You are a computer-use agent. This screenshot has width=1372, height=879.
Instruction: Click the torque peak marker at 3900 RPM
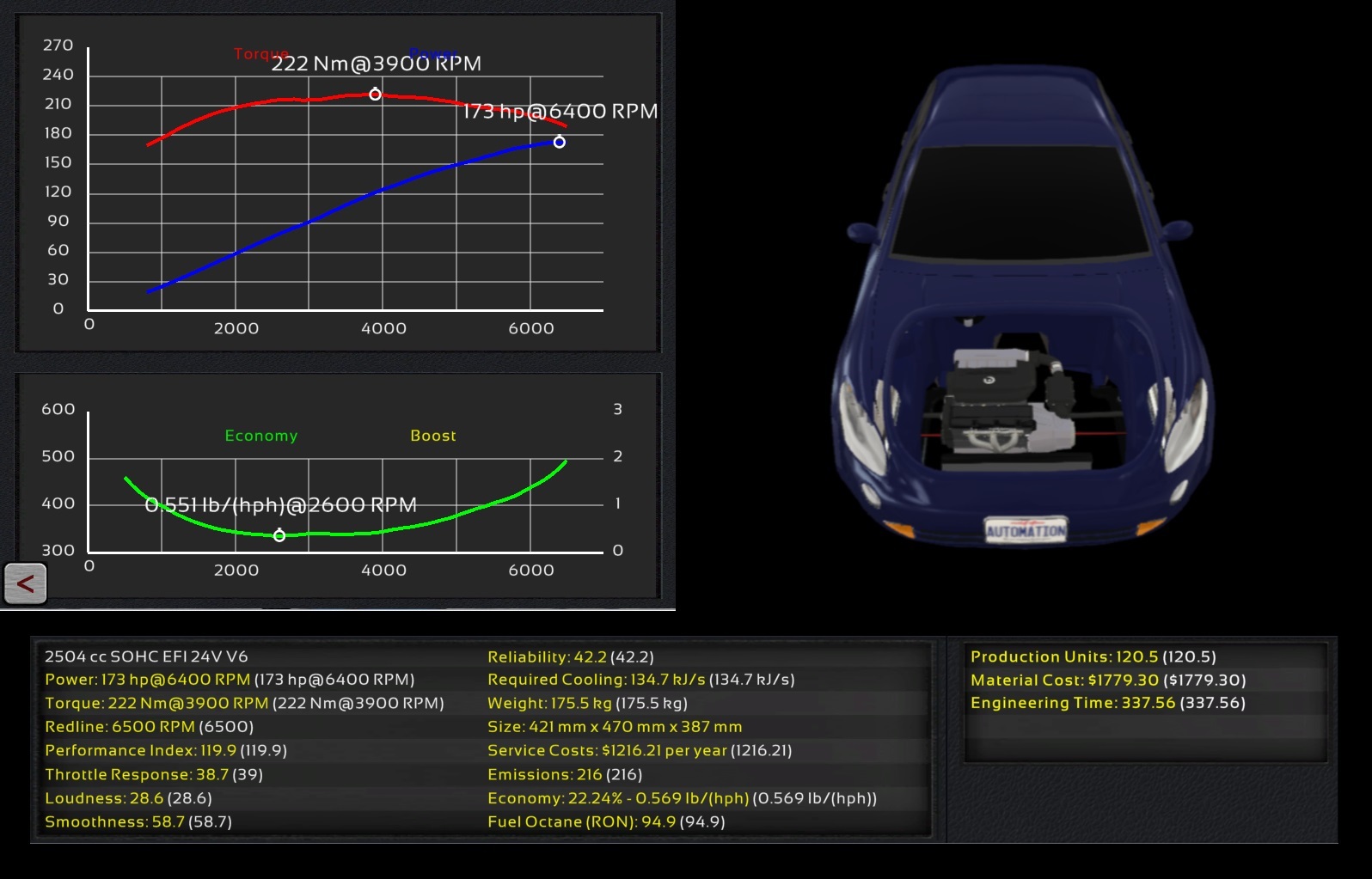375,95
